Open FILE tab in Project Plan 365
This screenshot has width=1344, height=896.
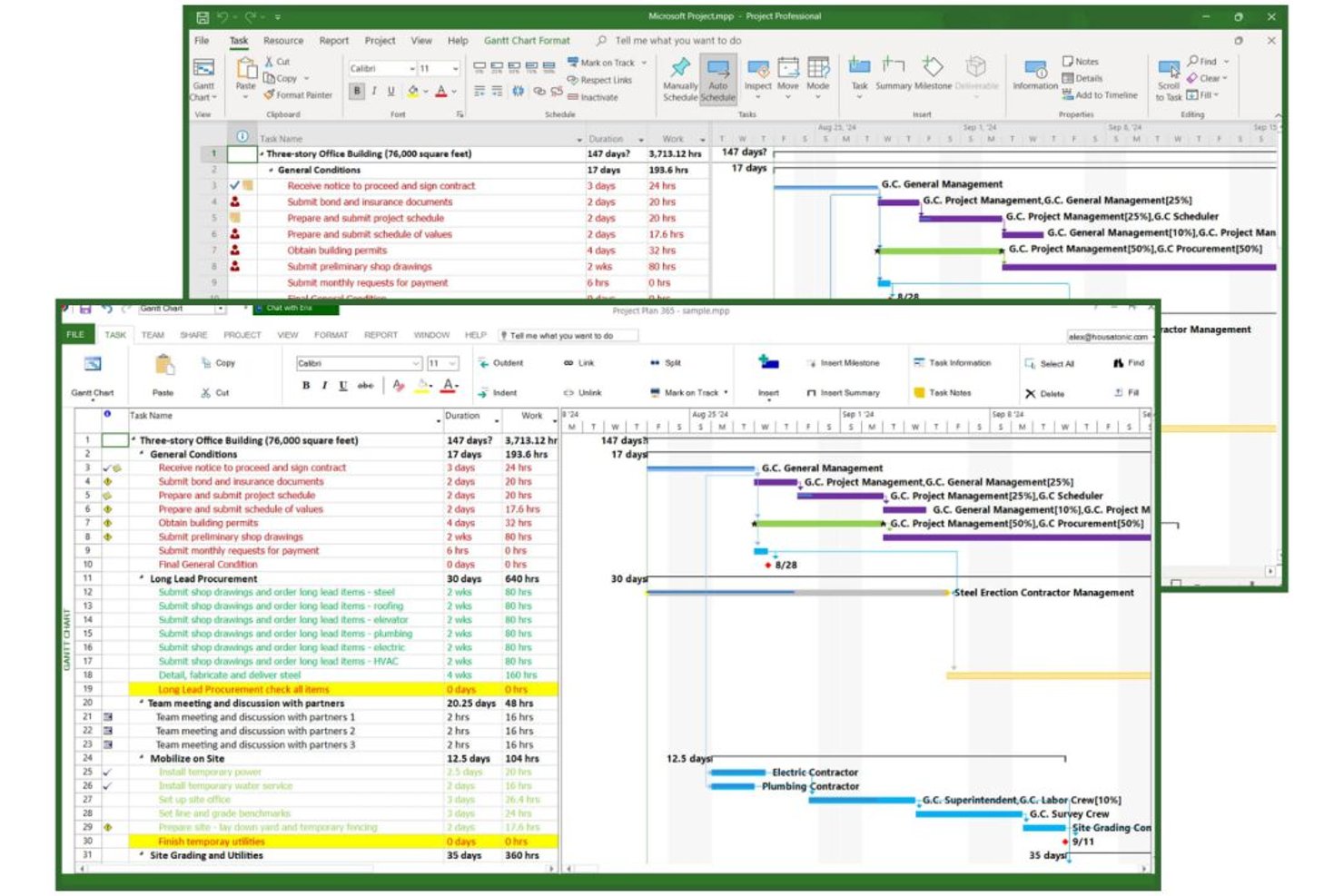point(75,335)
